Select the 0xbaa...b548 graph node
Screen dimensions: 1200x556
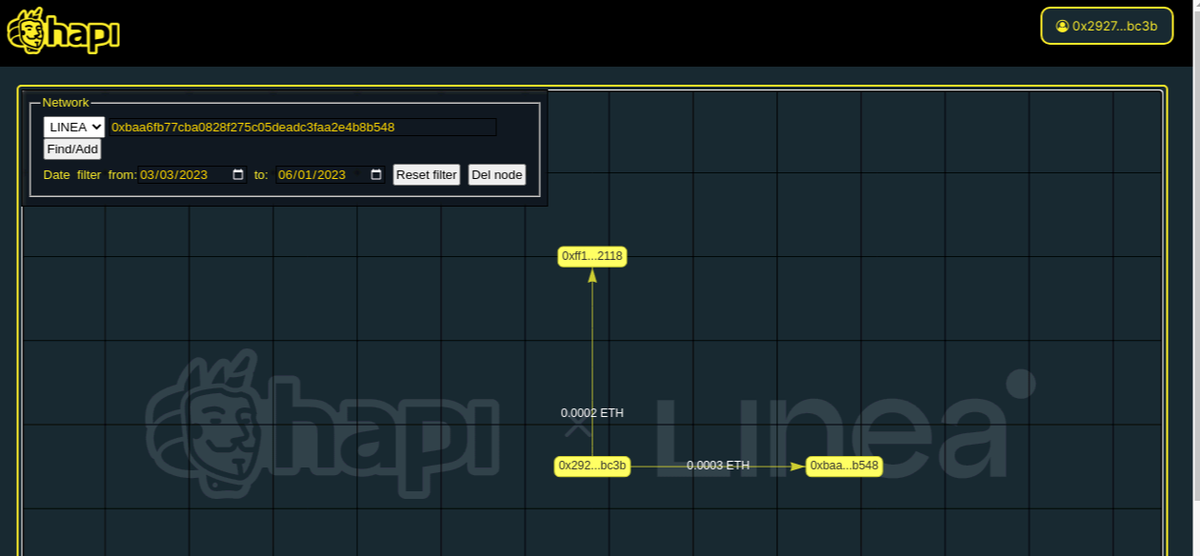(x=844, y=466)
